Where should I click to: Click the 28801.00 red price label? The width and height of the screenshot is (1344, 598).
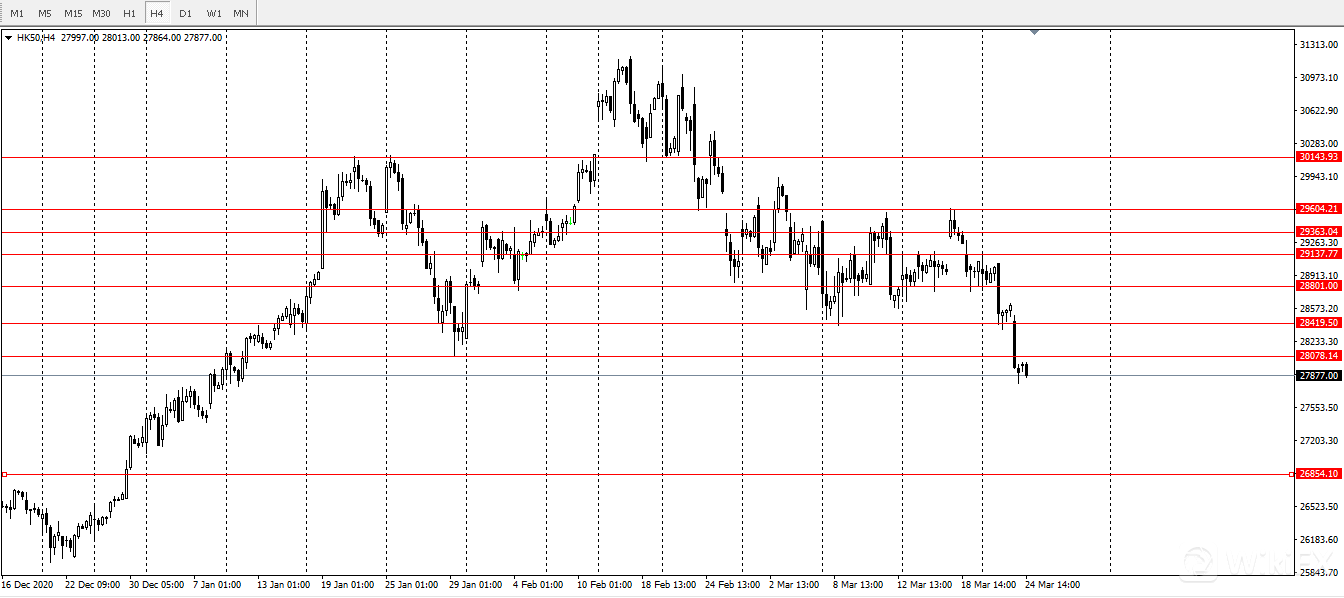1318,286
